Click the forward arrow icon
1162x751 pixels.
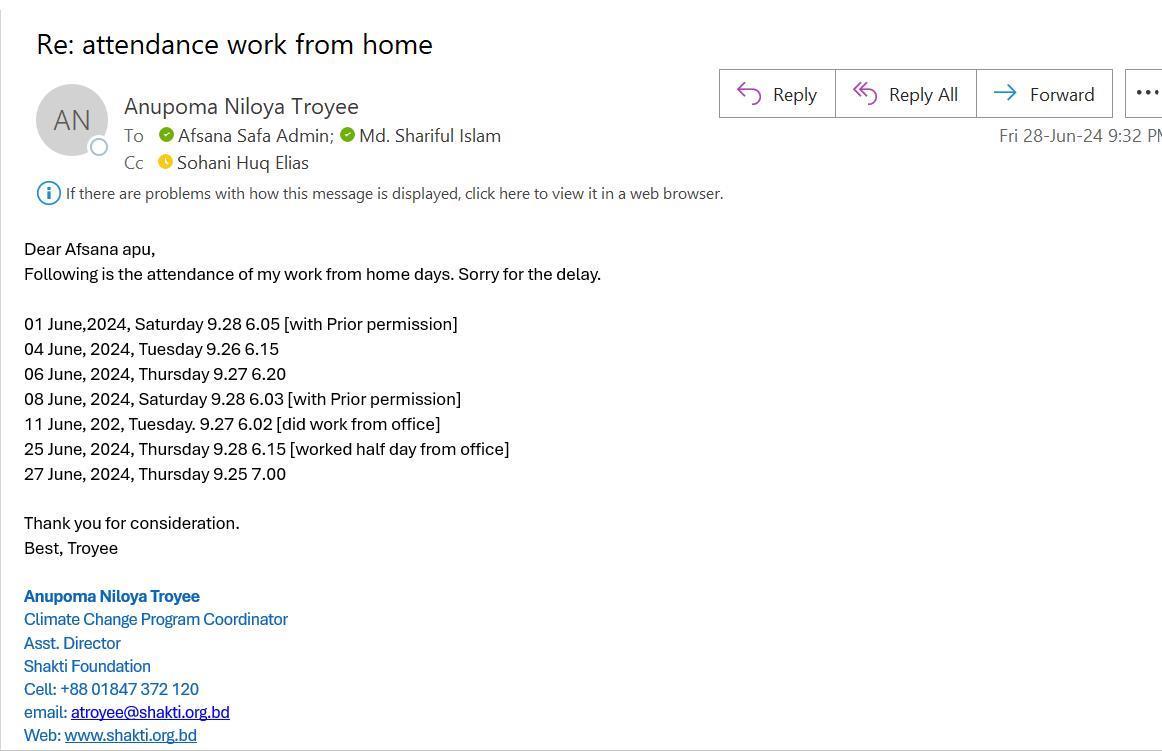(x=1005, y=93)
